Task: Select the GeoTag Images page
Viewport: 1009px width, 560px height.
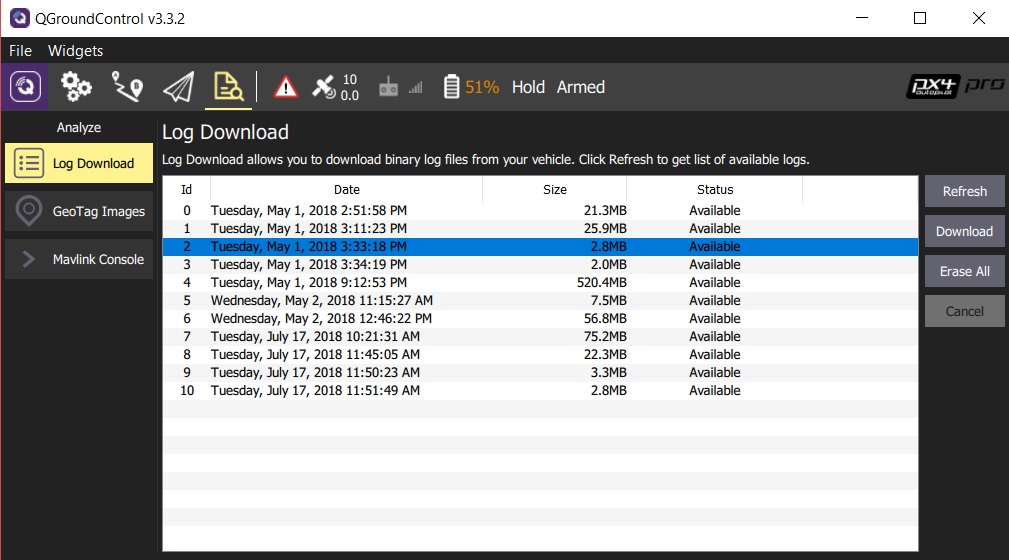Action: coord(79,211)
